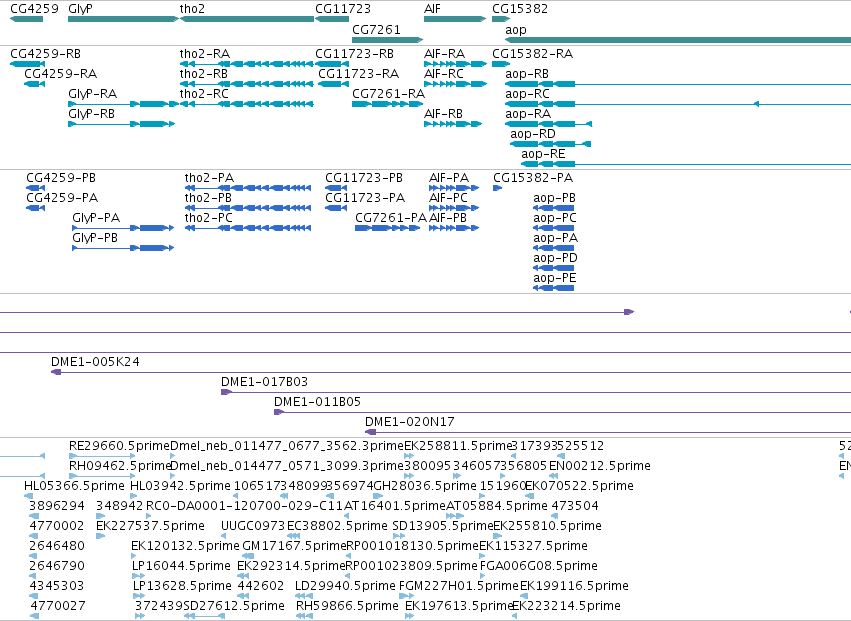This screenshot has height=621, width=851.
Task: Select EST entry 4770027
Action: point(58,606)
